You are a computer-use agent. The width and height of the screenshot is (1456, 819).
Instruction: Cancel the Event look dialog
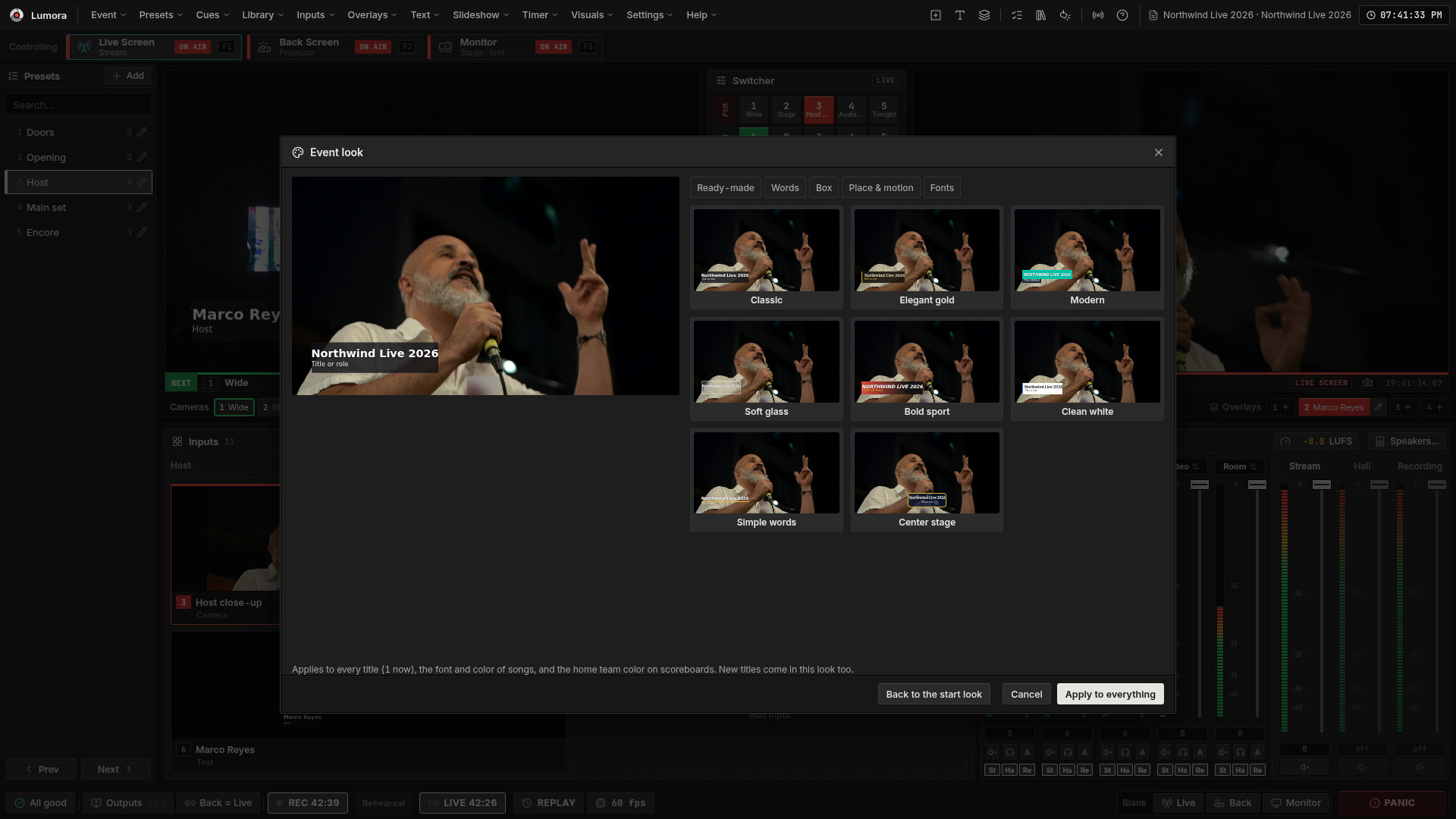point(1026,694)
